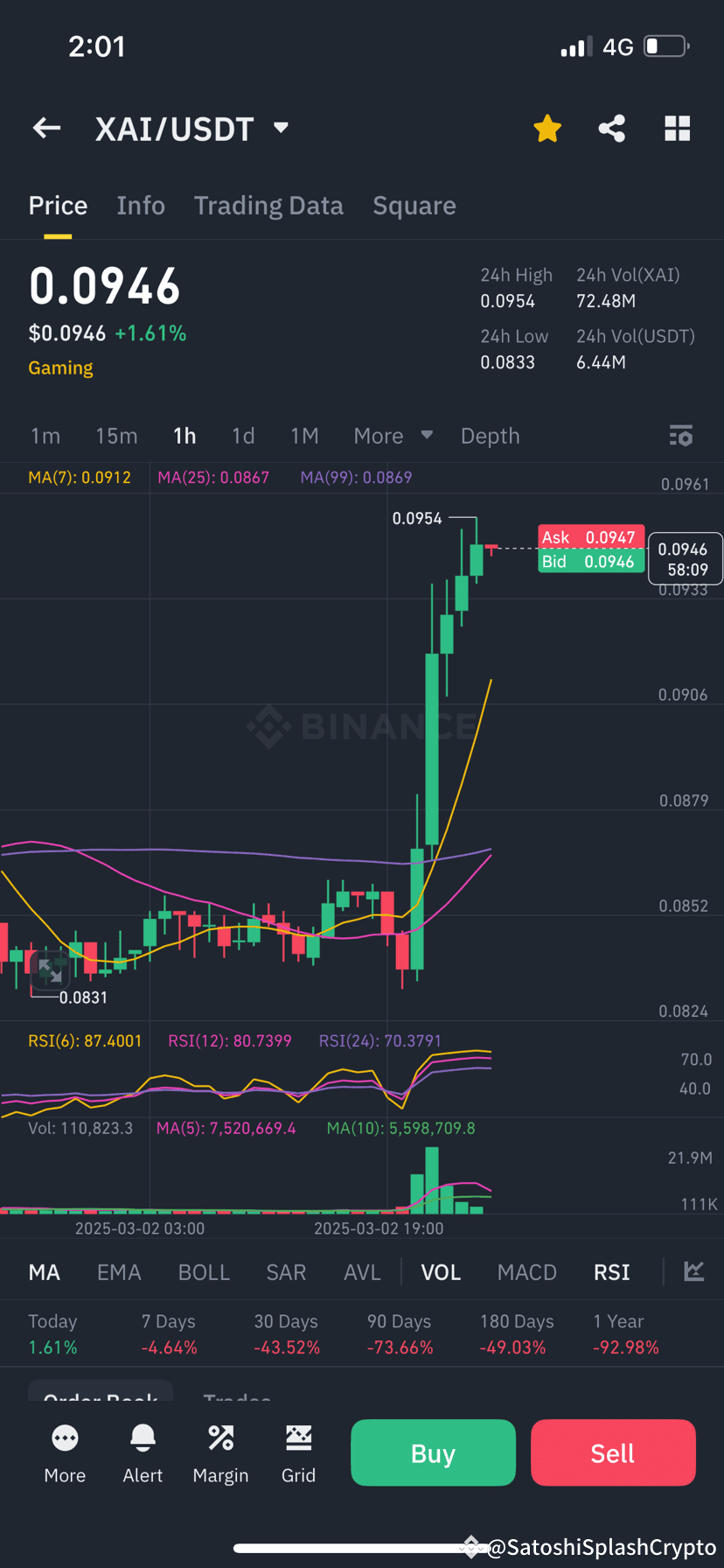
Task: Expand the XAI/USDT pair dropdown arrow
Action: 281,128
